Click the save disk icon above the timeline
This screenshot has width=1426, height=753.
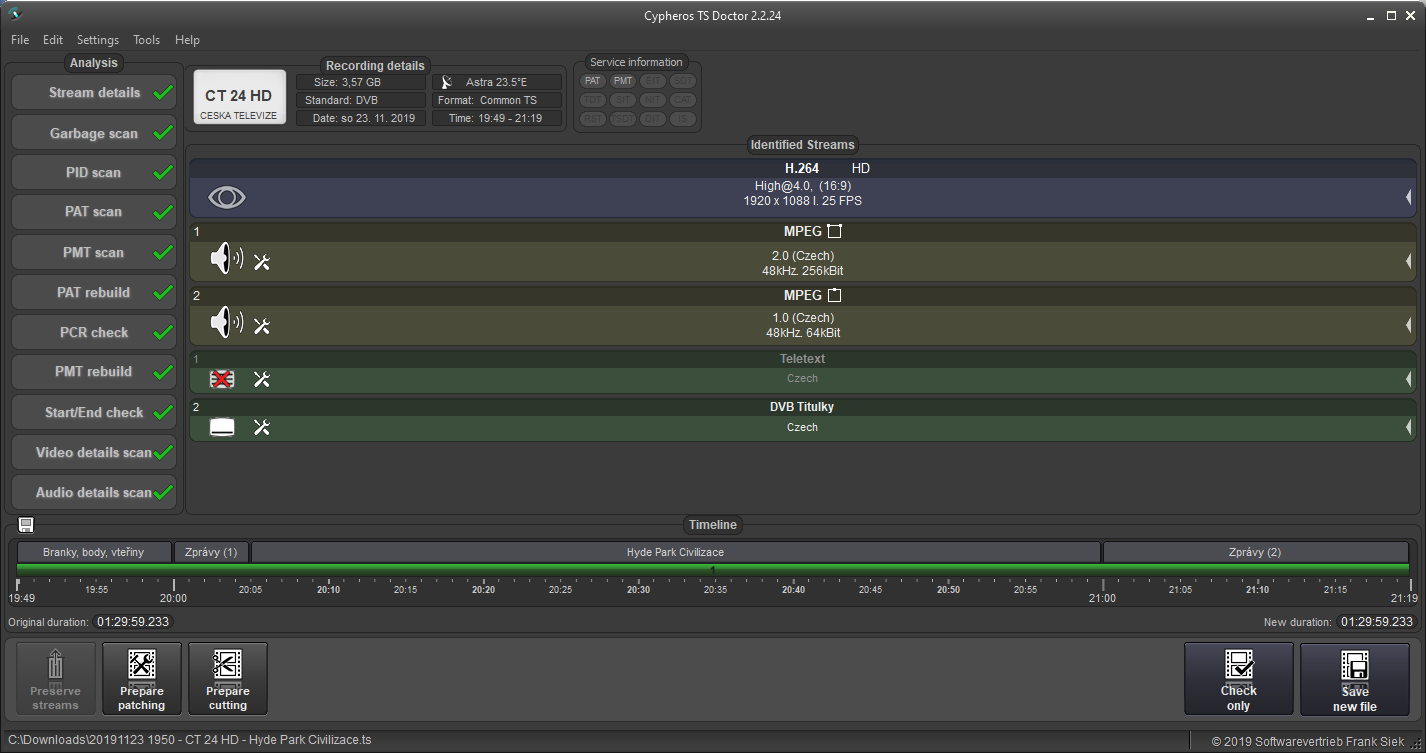tap(26, 525)
